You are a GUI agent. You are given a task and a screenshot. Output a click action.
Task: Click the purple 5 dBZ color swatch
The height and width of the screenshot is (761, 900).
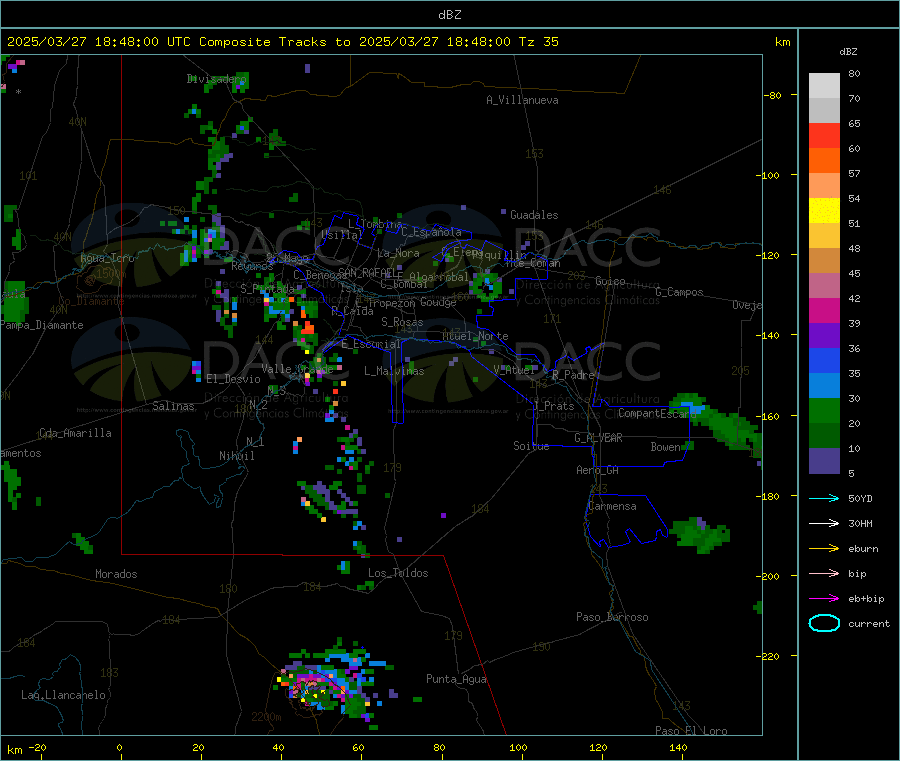[x=824, y=461]
